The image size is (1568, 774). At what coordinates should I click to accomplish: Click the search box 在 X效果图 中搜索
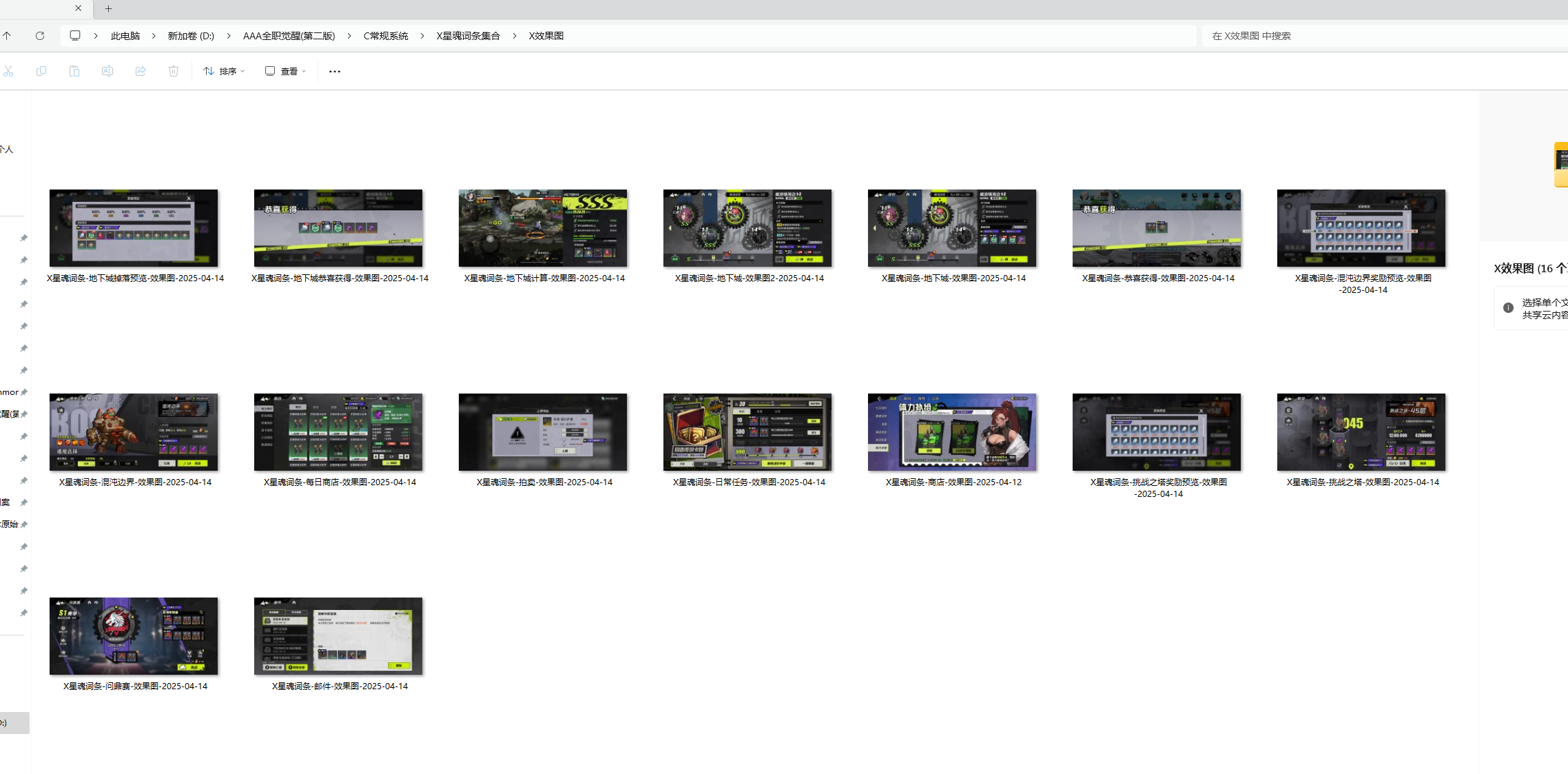click(x=1385, y=36)
